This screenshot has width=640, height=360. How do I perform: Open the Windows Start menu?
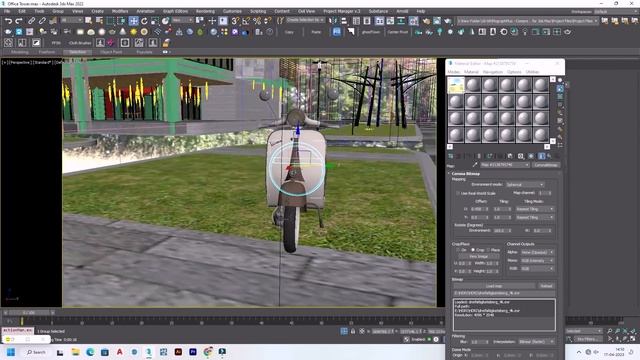click(11, 352)
